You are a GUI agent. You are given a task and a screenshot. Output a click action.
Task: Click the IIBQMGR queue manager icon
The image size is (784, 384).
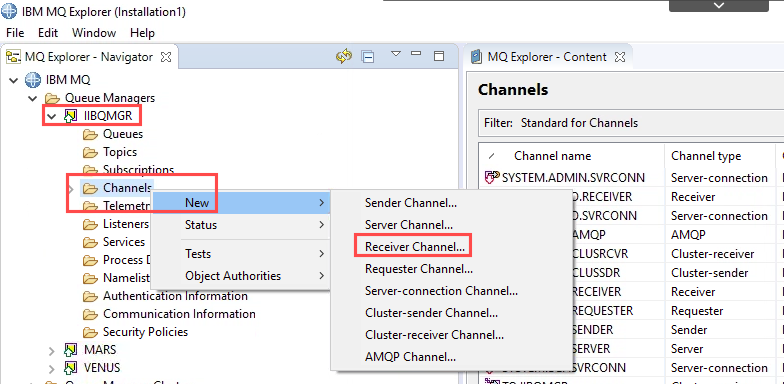pyautogui.click(x=70, y=116)
